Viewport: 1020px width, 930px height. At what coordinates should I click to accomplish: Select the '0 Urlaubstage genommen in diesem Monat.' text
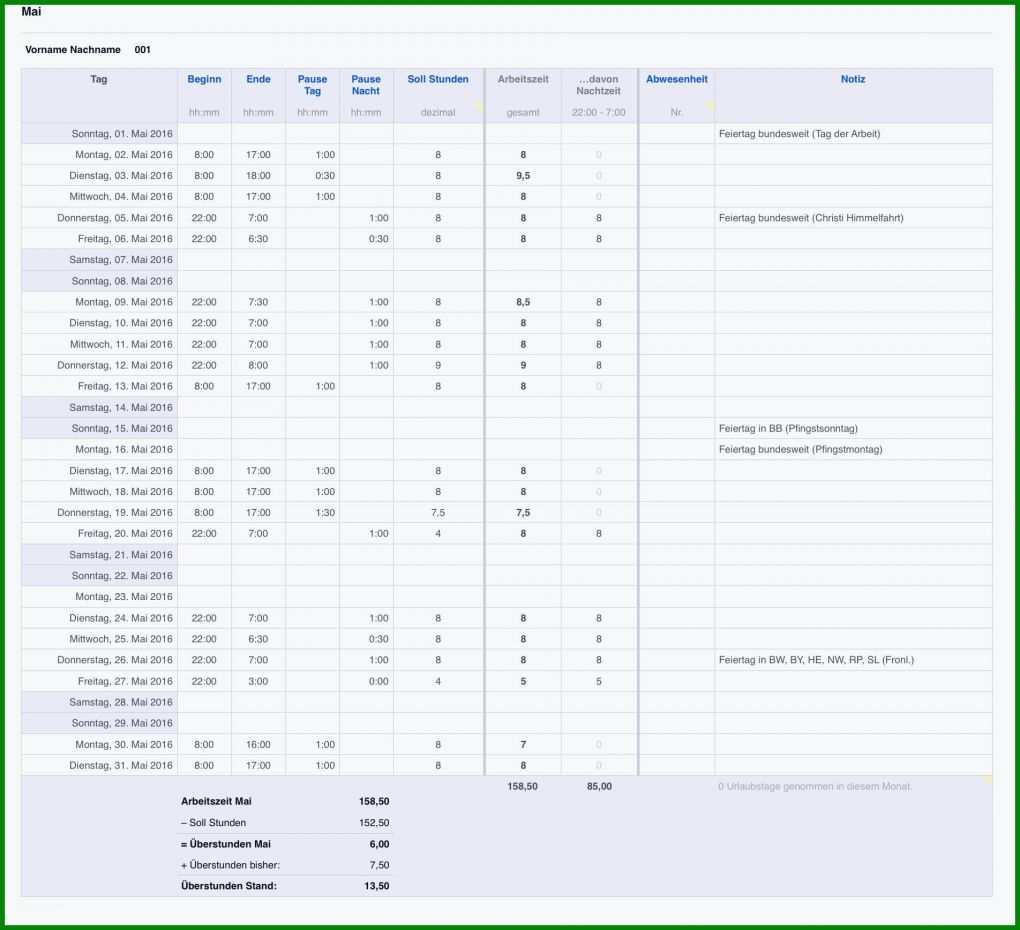coord(815,786)
